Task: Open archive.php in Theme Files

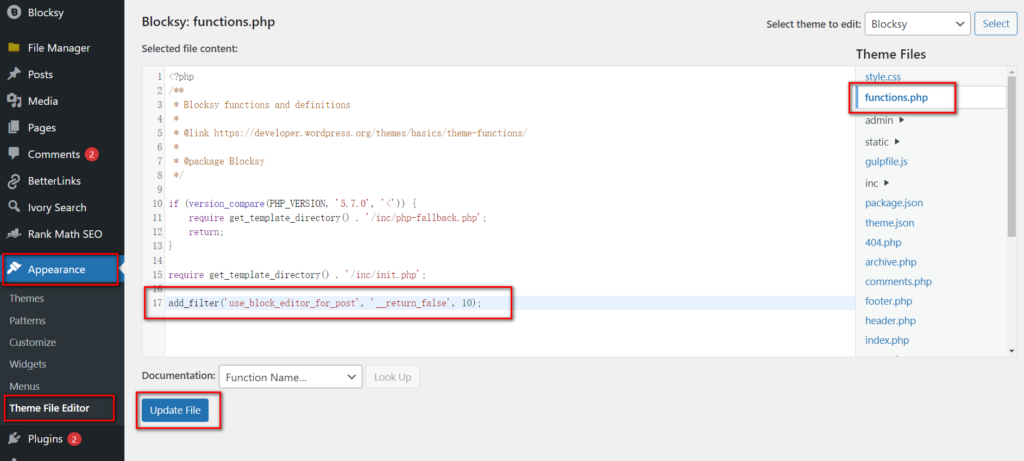Action: click(x=891, y=262)
